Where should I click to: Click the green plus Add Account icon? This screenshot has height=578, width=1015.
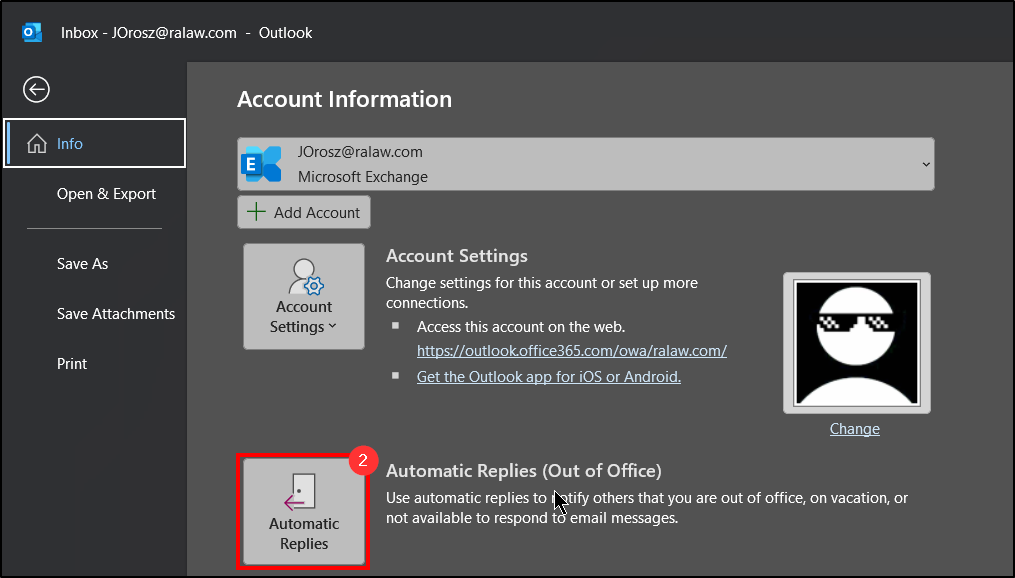pos(257,212)
